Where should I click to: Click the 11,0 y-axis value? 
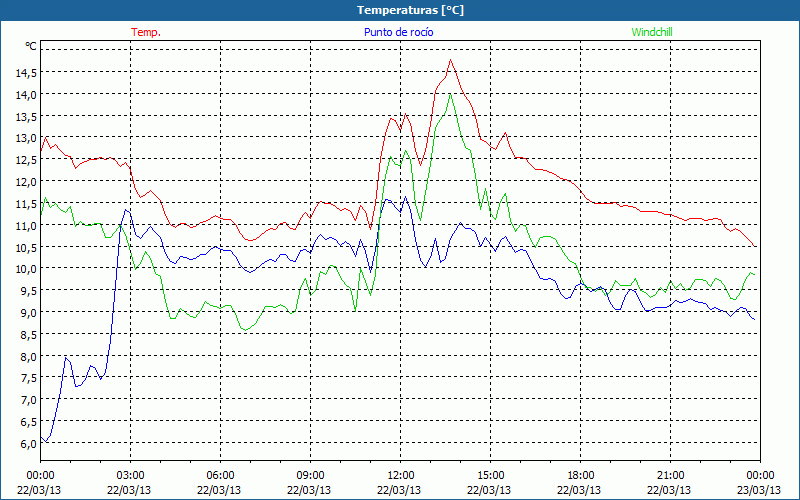26,226
